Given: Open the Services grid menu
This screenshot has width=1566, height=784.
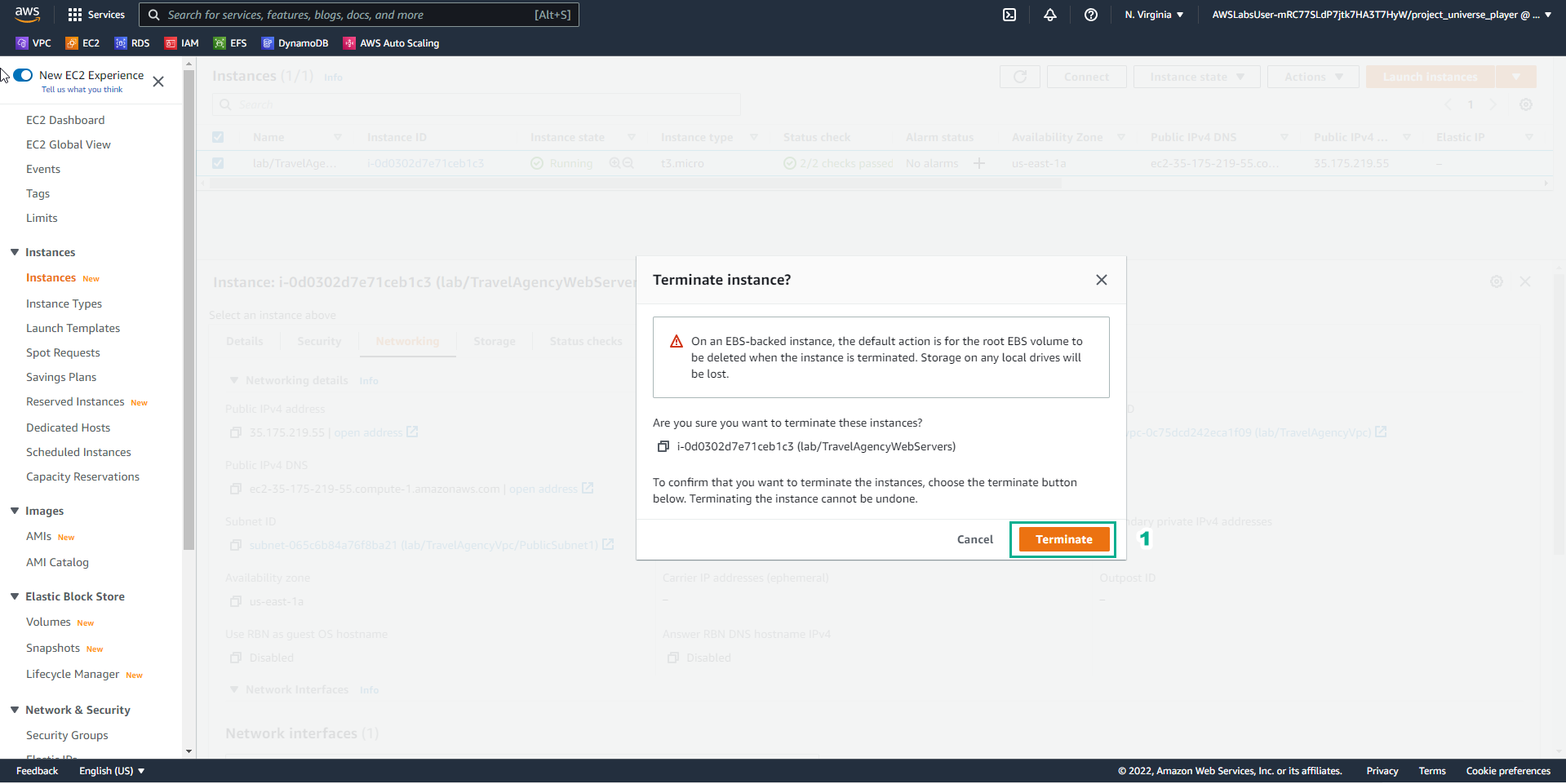Looking at the screenshot, I should [x=96, y=15].
